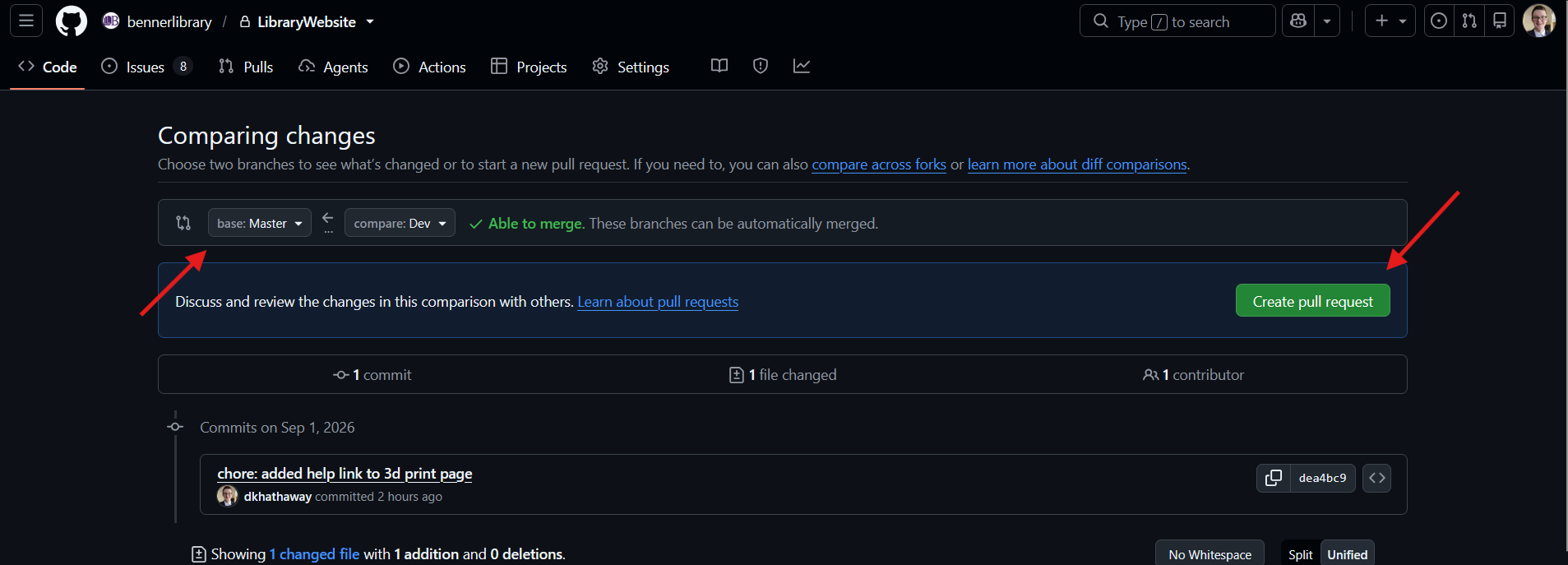Expand the Copilot dropdown arrow
Screen dimensions: 1568x565
[x=1327, y=21]
